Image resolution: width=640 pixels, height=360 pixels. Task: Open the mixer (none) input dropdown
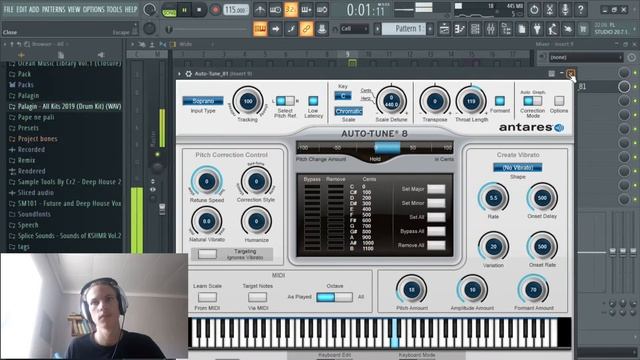point(586,58)
